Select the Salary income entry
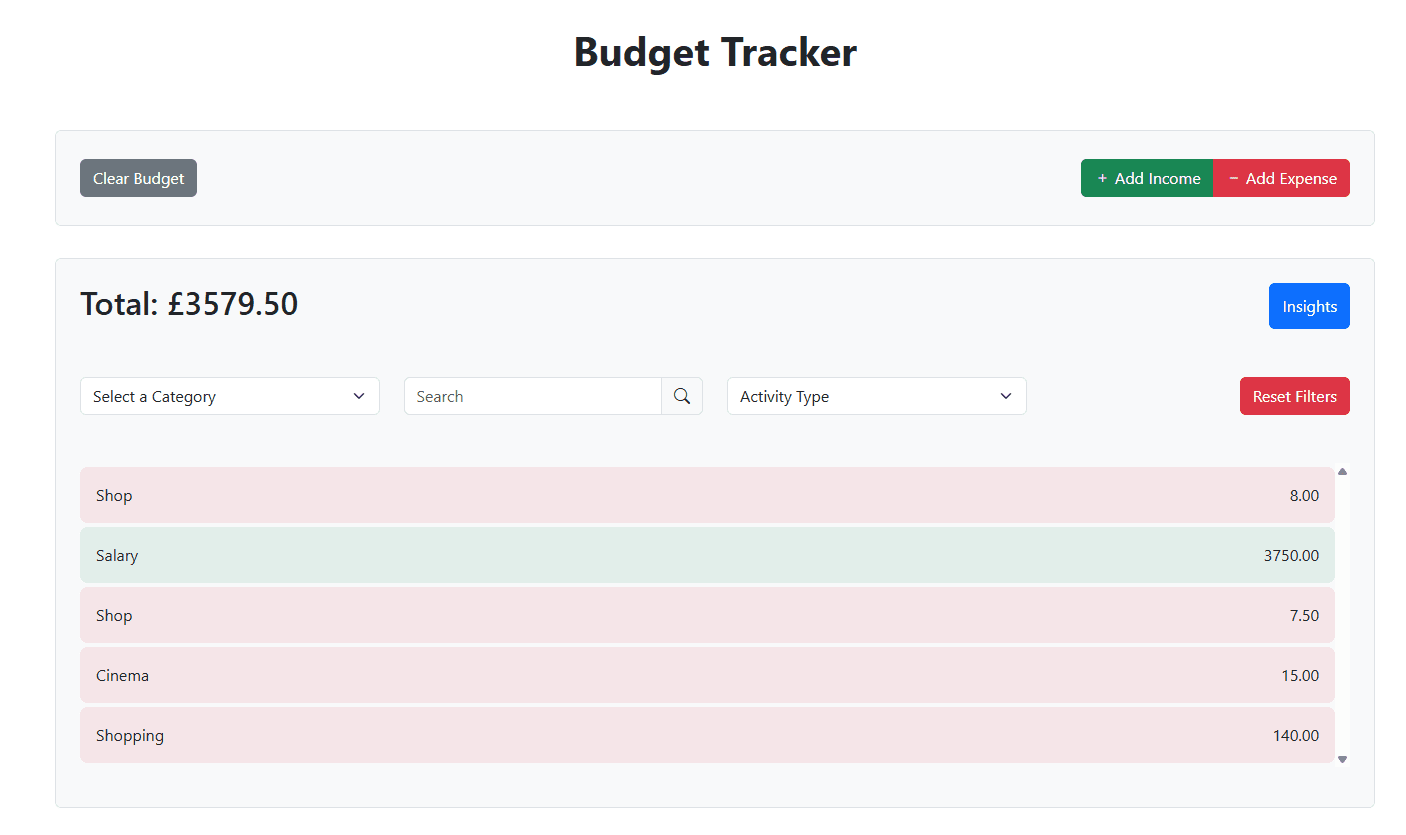The height and width of the screenshot is (835, 1406). pos(707,555)
